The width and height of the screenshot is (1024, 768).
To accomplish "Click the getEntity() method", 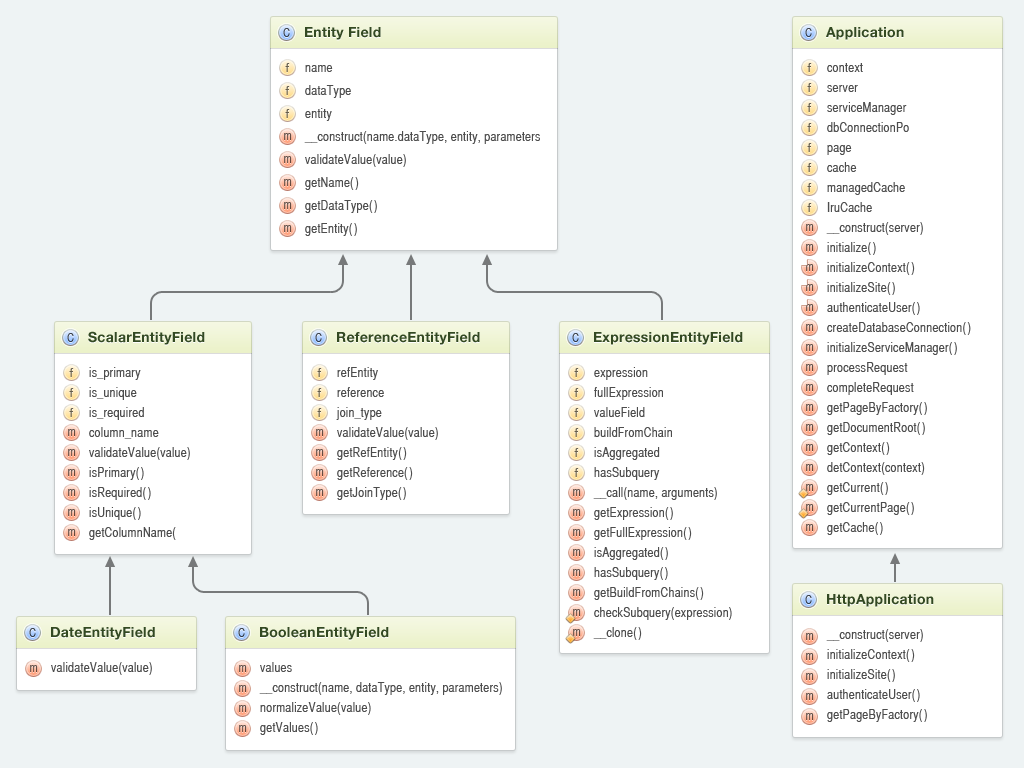I will click(331, 229).
